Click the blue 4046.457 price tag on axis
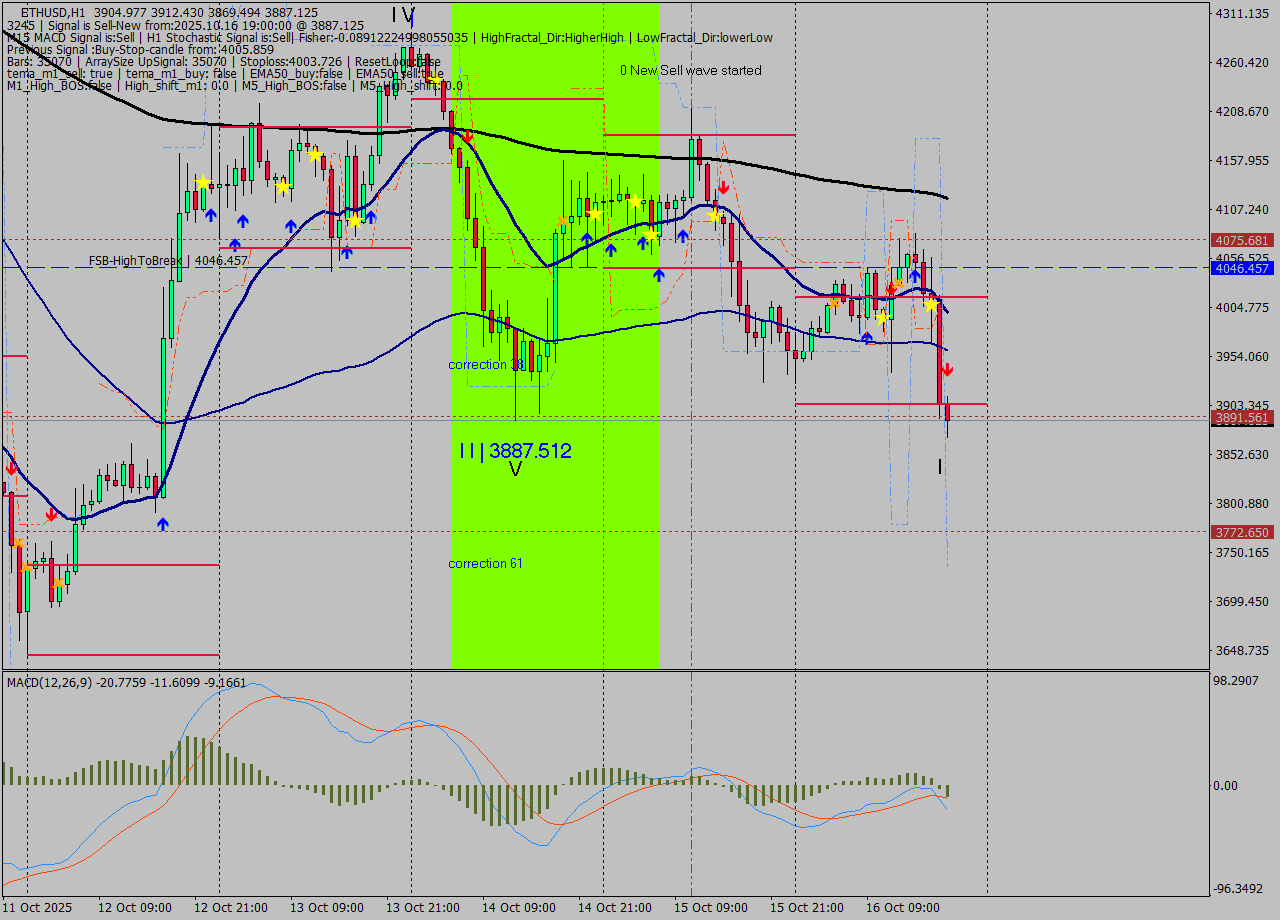The width and height of the screenshot is (1280, 920). [x=1241, y=268]
